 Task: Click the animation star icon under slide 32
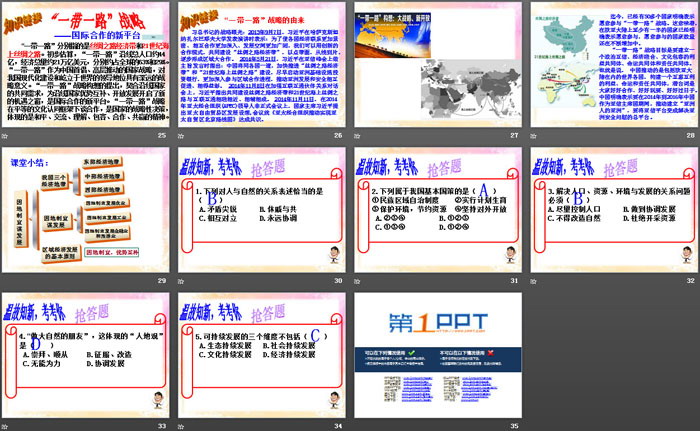tap(533, 281)
